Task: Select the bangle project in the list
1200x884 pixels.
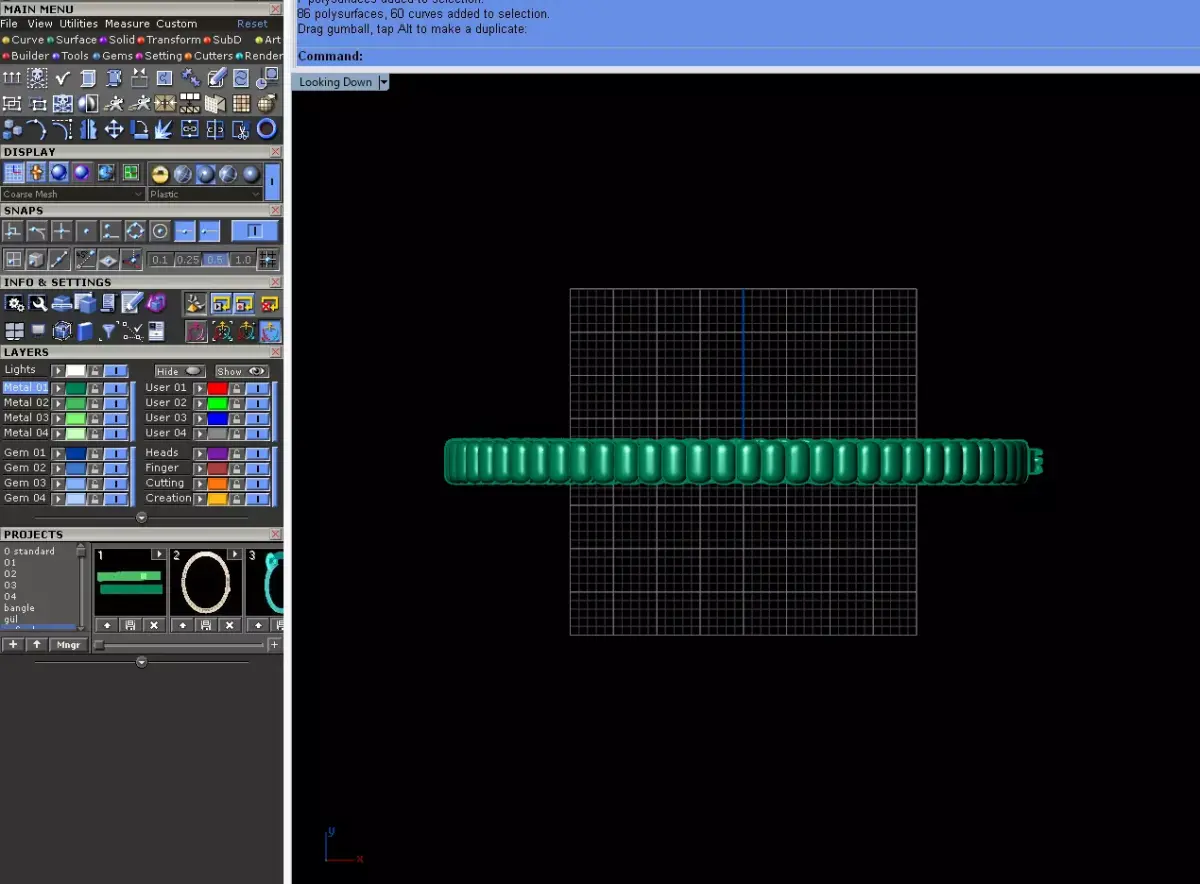Action: pyautogui.click(x=19, y=608)
